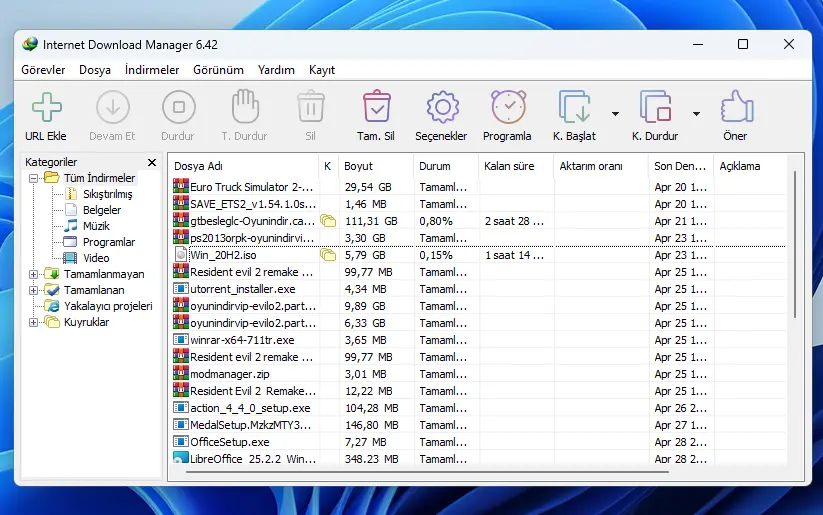This screenshot has height=515, width=823.
Task: Select OfficeSetup.exe row
Action: 479,442
